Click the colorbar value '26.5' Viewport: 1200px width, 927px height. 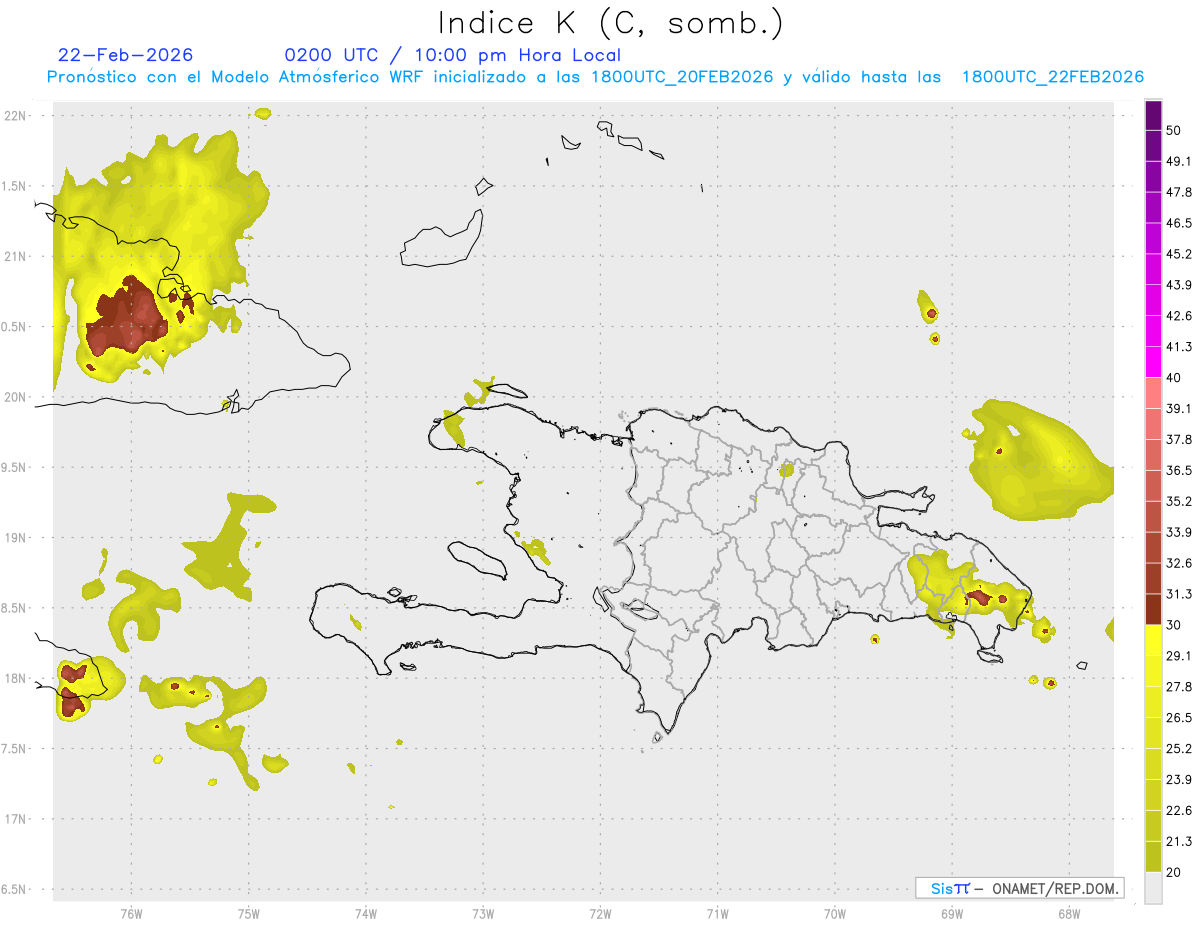(x=1179, y=717)
